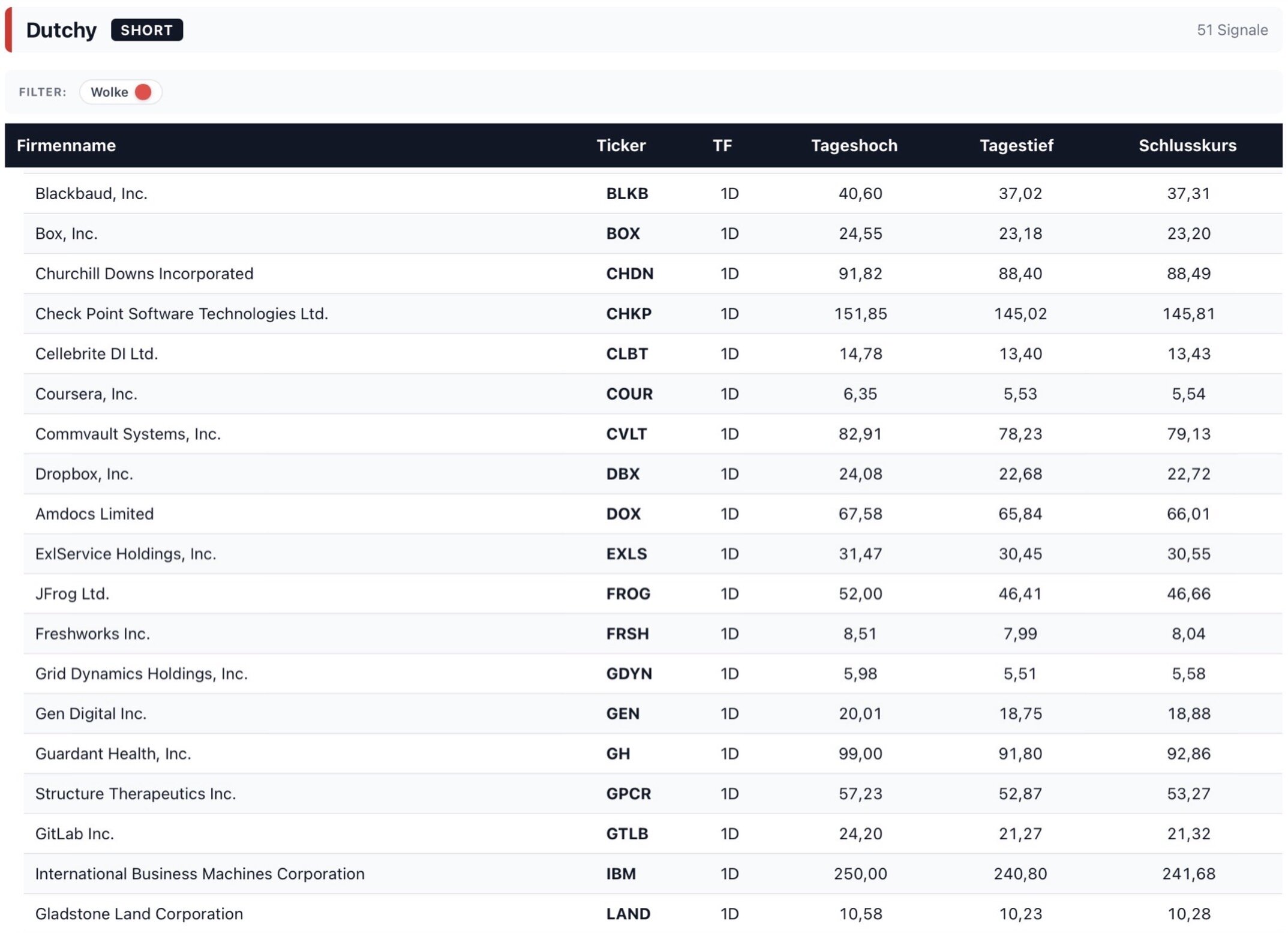Click the DBX ticker symbol

[x=623, y=473]
